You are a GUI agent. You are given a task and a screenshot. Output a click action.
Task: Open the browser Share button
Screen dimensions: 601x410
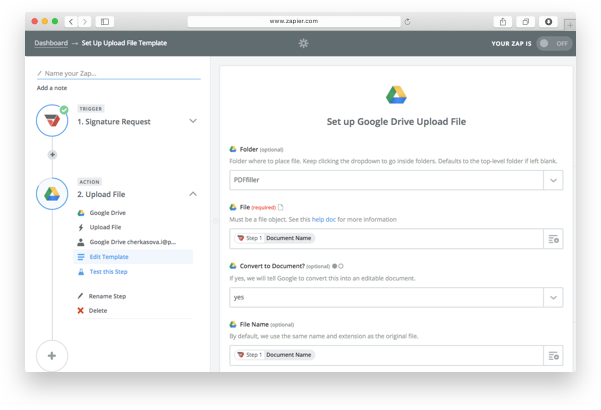point(503,22)
